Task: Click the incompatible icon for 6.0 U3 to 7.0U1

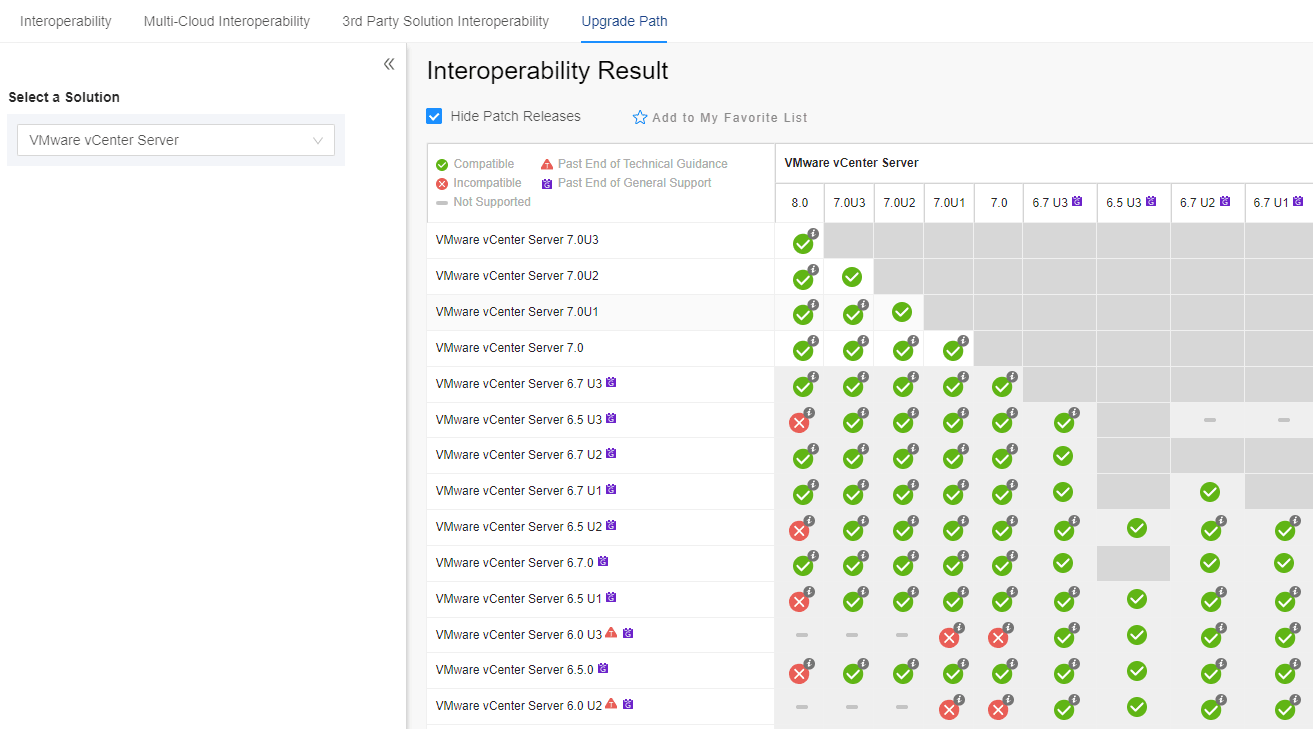Action: pos(949,637)
